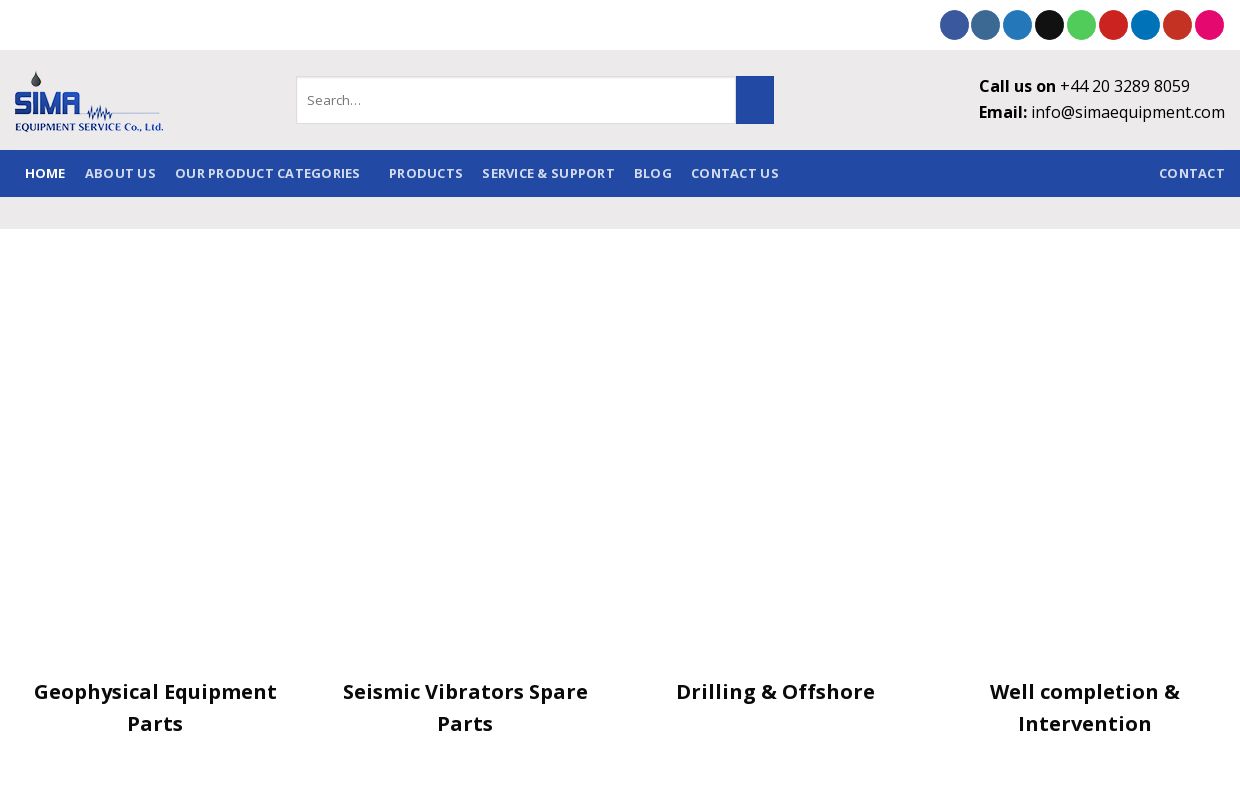Viewport: 1240px width, 800px height.
Task: Click the info@simaequipment.com email link
Action: (x=1128, y=112)
